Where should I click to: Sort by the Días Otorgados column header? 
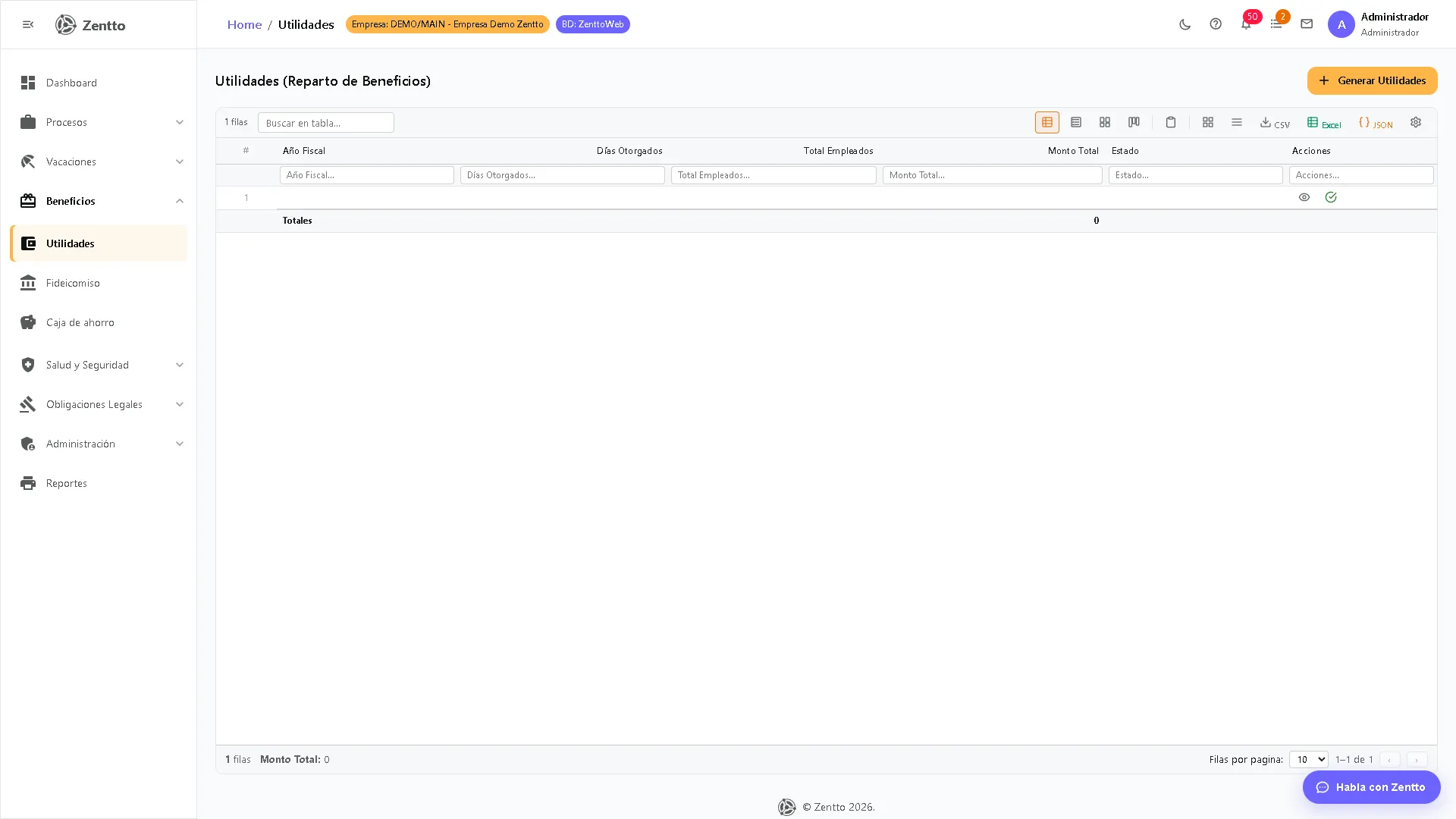coord(629,151)
